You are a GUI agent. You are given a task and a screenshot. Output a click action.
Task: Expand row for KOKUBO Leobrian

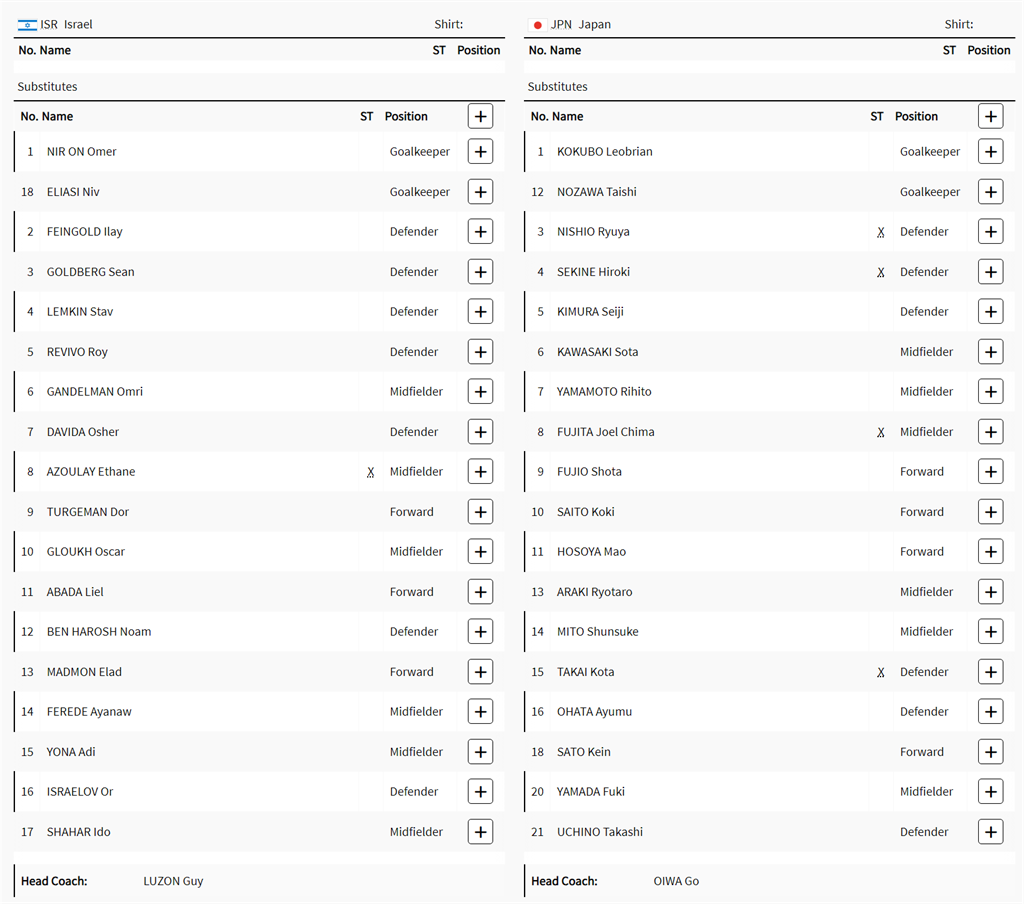[x=990, y=152]
